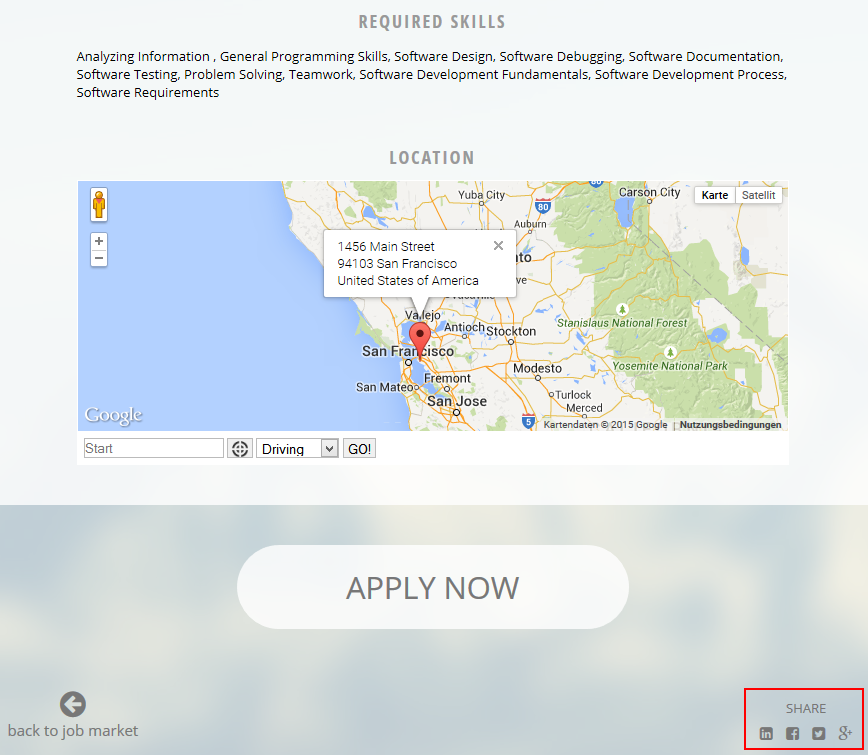The image size is (868, 755).
Task: Use current location crosshair button
Action: [240, 449]
